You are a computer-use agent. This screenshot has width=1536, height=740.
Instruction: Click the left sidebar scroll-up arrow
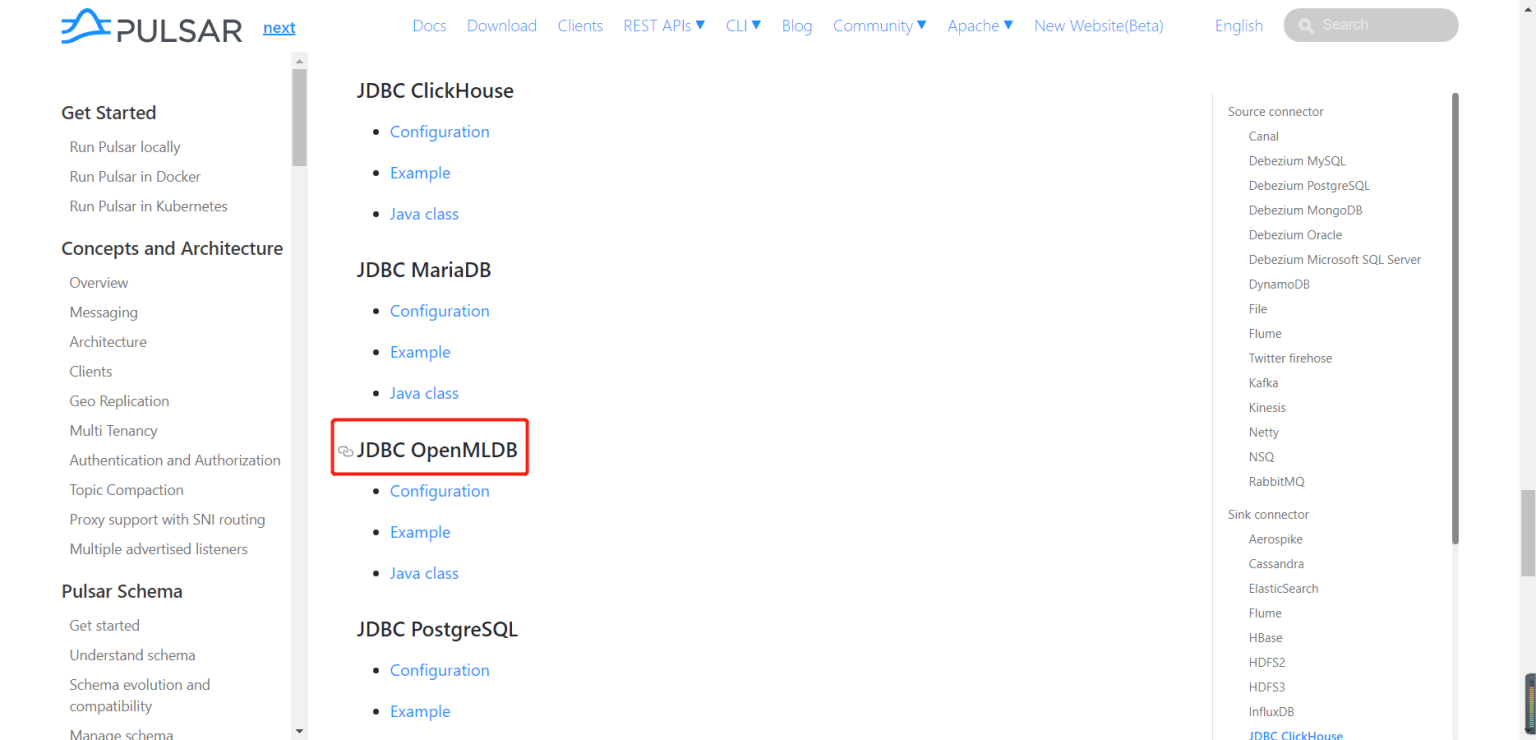(299, 62)
